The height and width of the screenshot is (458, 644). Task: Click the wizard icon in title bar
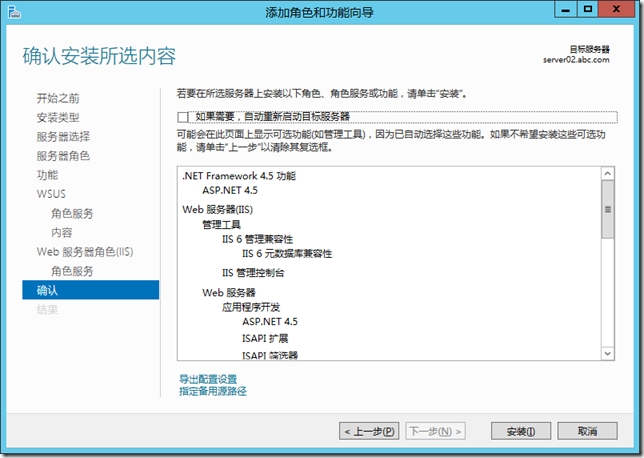click(x=15, y=12)
